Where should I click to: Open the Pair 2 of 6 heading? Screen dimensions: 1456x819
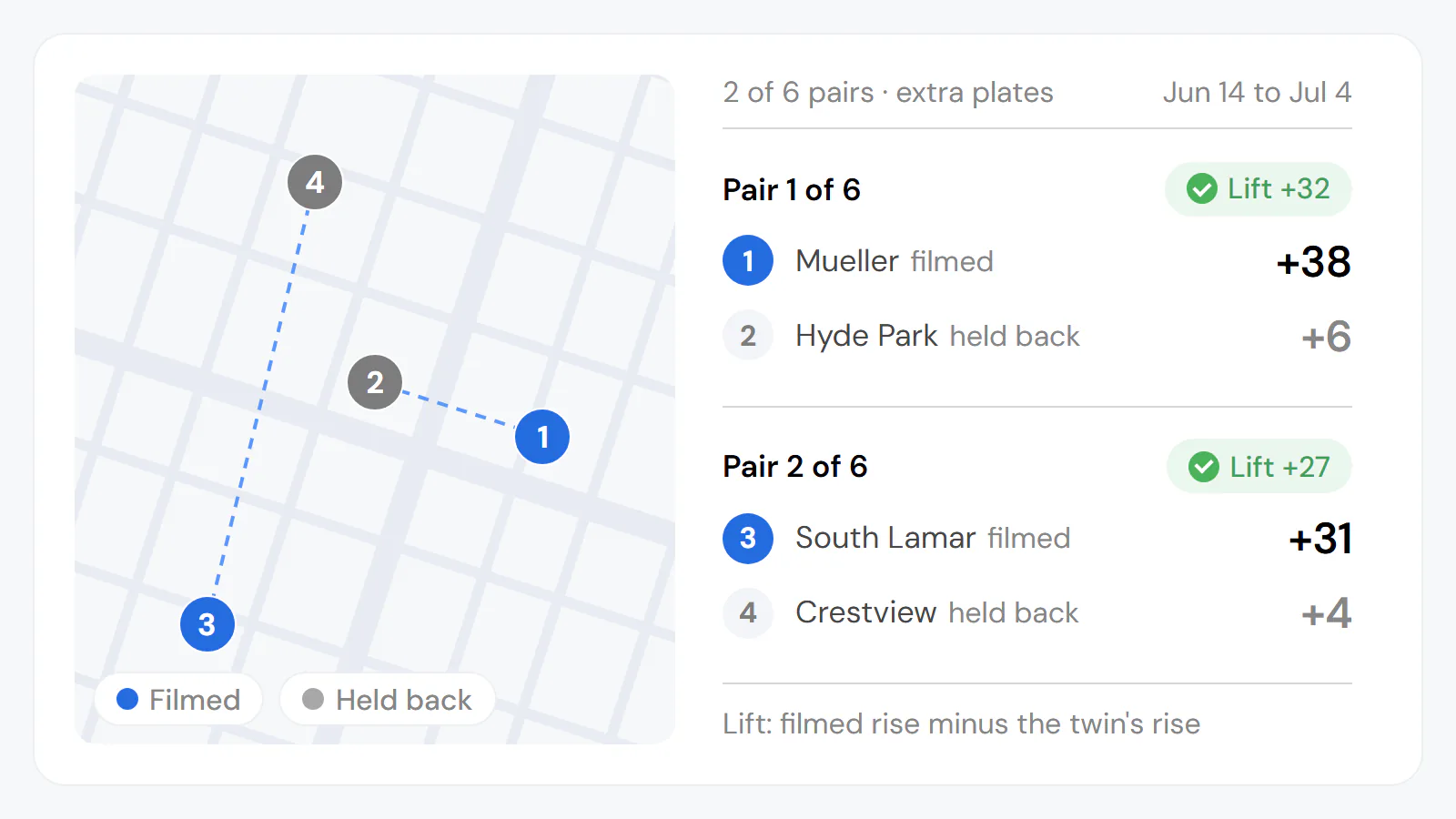[795, 466]
